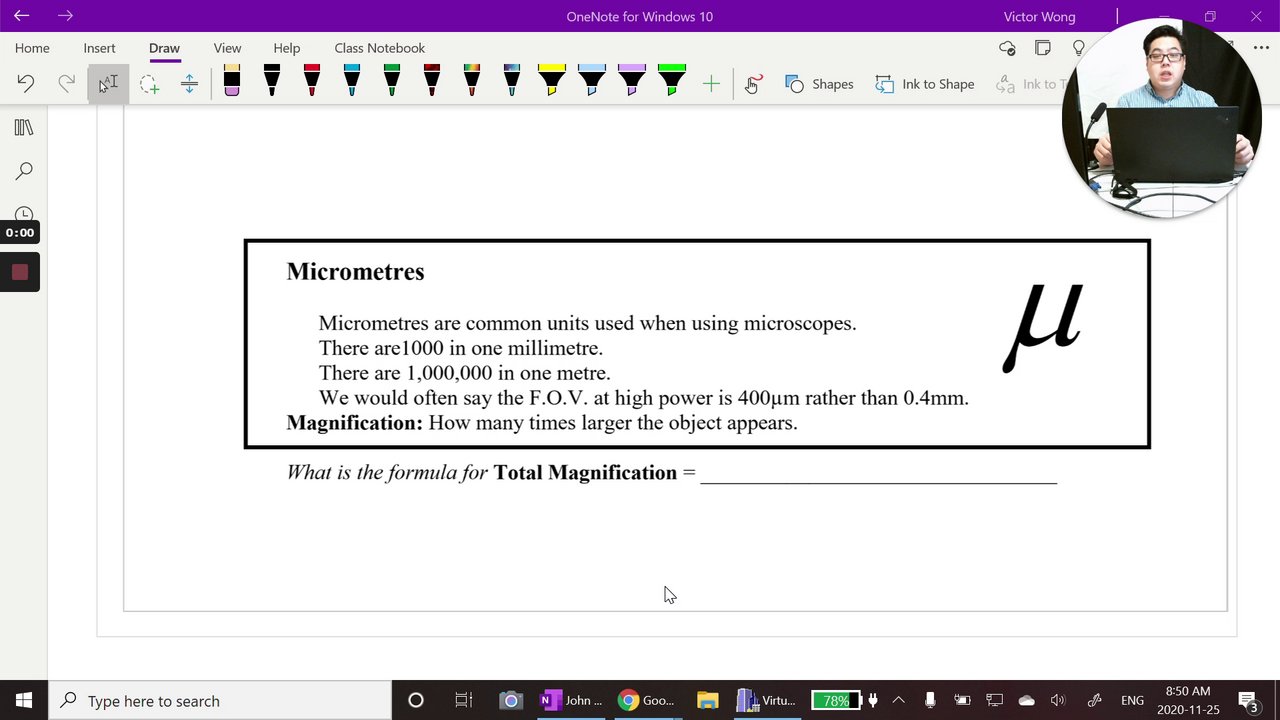This screenshot has height=720, width=1280.
Task: Open the OneDrive cloud tray icon
Action: click(x=1026, y=700)
